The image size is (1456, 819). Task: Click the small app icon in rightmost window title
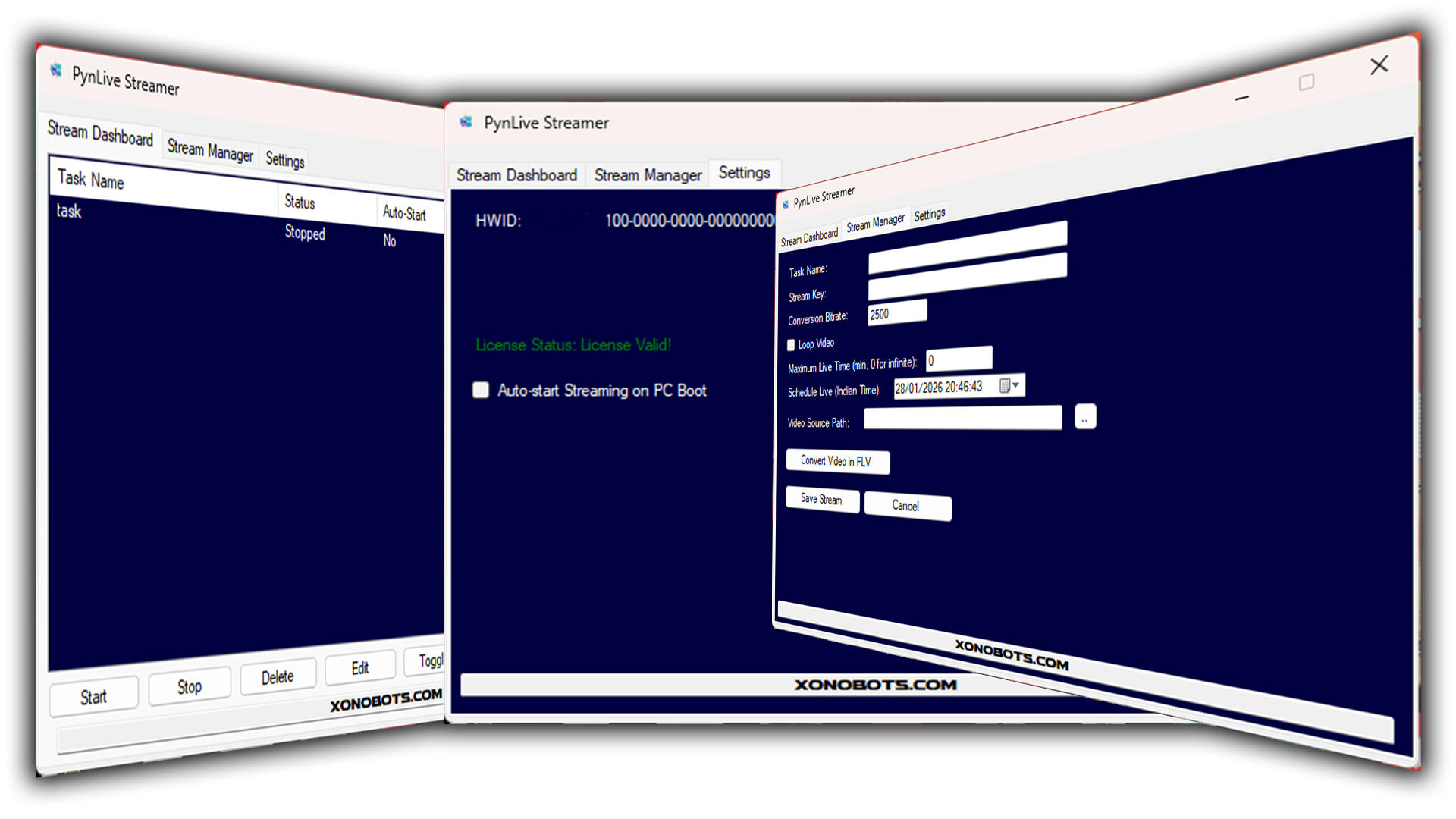click(x=786, y=204)
